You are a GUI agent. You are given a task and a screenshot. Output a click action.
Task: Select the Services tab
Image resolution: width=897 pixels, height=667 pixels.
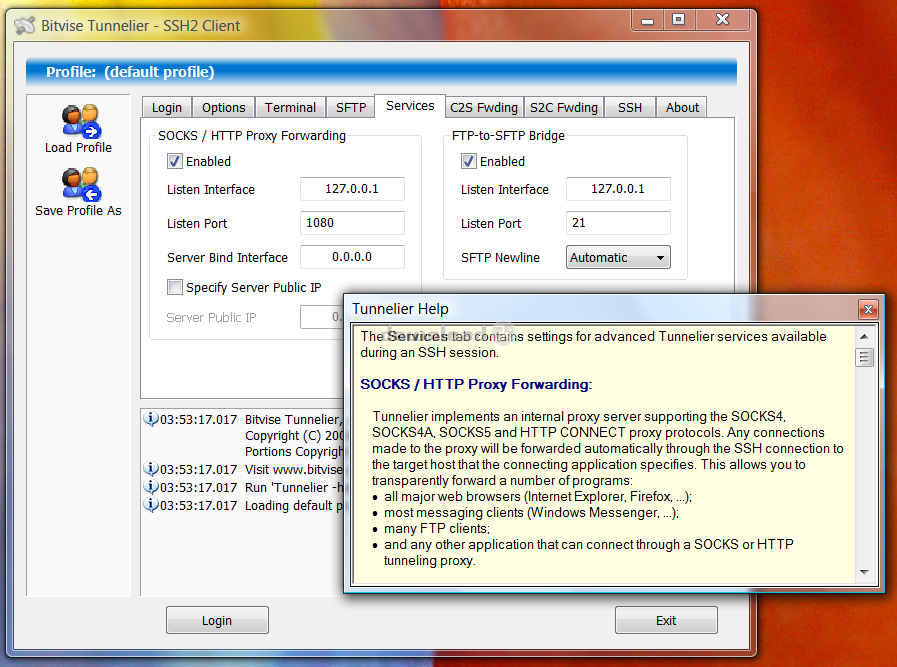click(410, 106)
